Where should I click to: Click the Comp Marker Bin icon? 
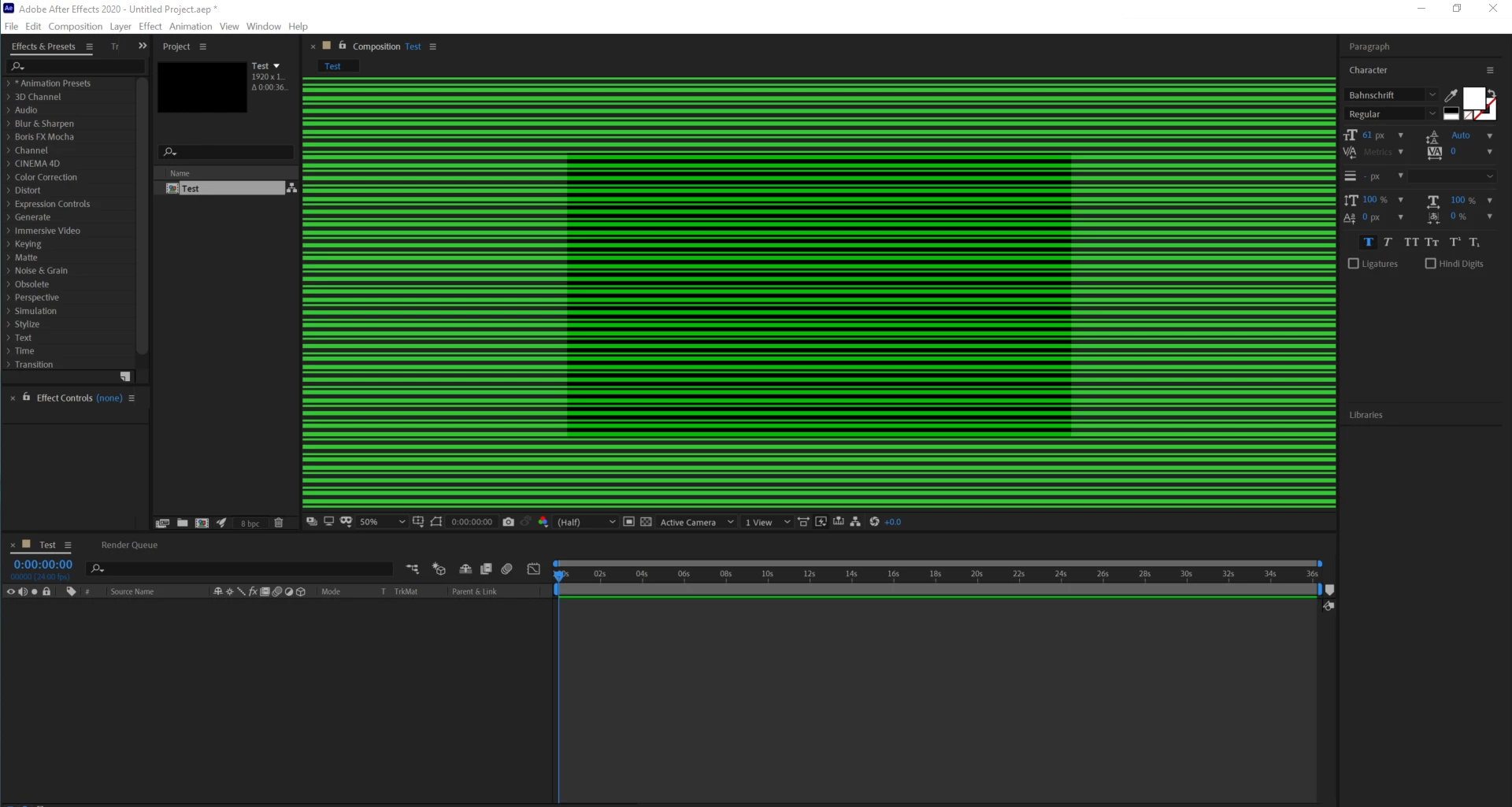point(1329,590)
